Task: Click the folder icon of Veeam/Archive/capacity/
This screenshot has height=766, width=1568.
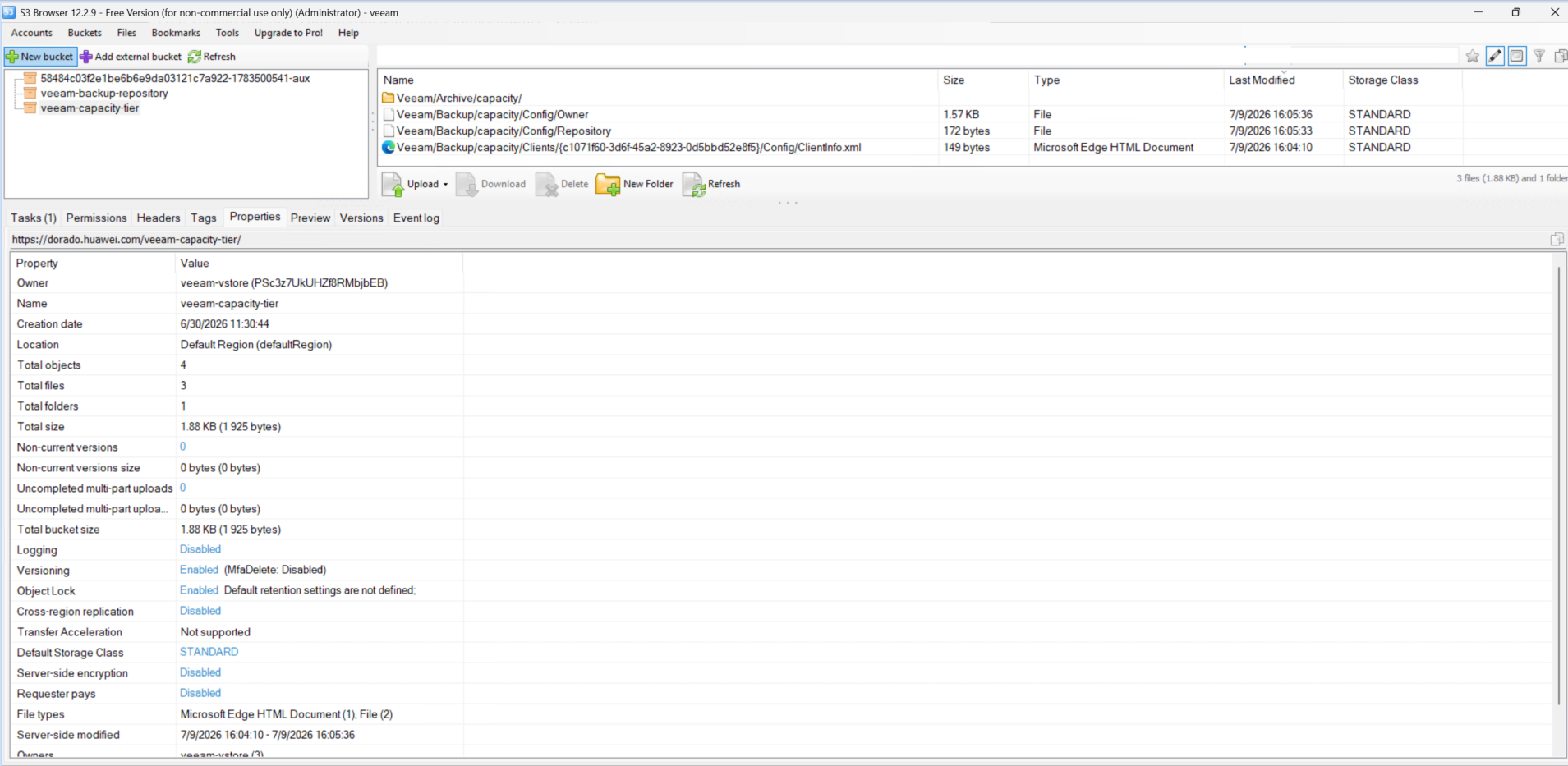Action: [x=389, y=98]
